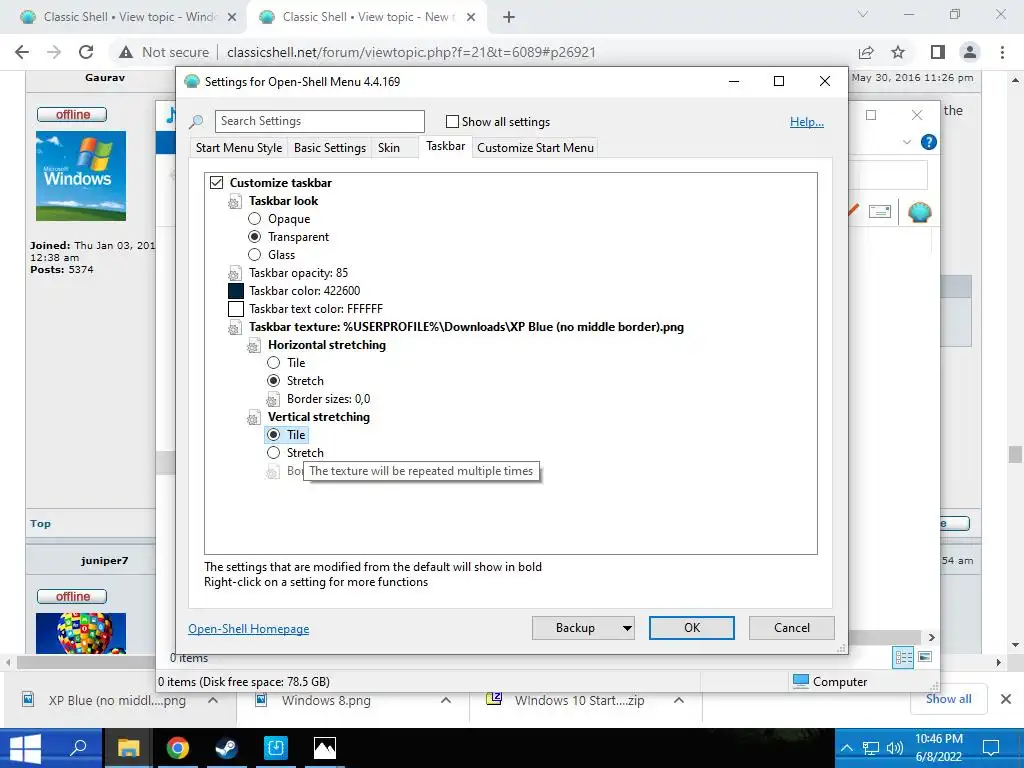Image resolution: width=1024 pixels, height=768 pixels.
Task: Expand options for Windows 10 Start zip download
Action: coord(679,700)
